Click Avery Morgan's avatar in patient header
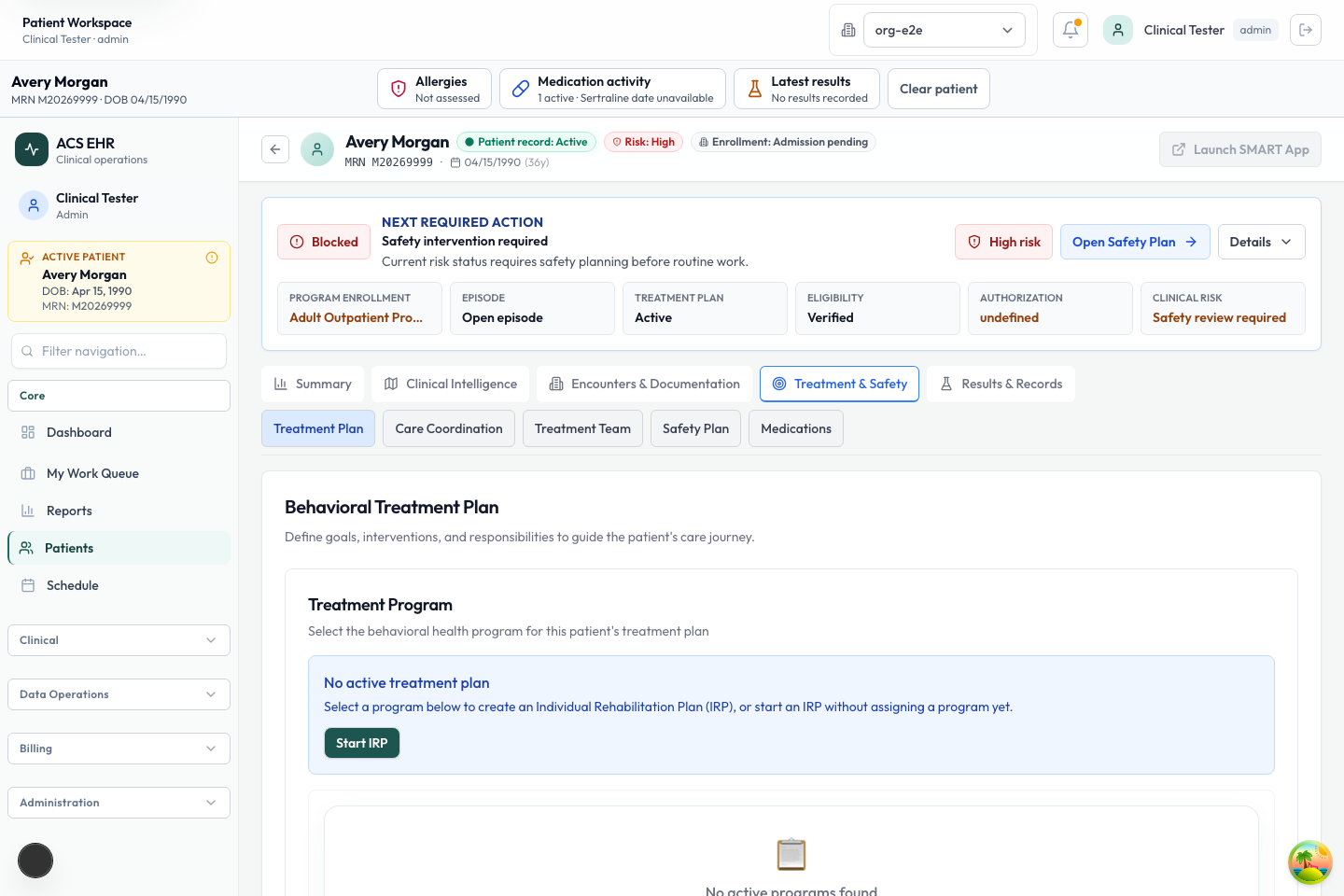The height and width of the screenshot is (896, 1344). click(x=317, y=149)
